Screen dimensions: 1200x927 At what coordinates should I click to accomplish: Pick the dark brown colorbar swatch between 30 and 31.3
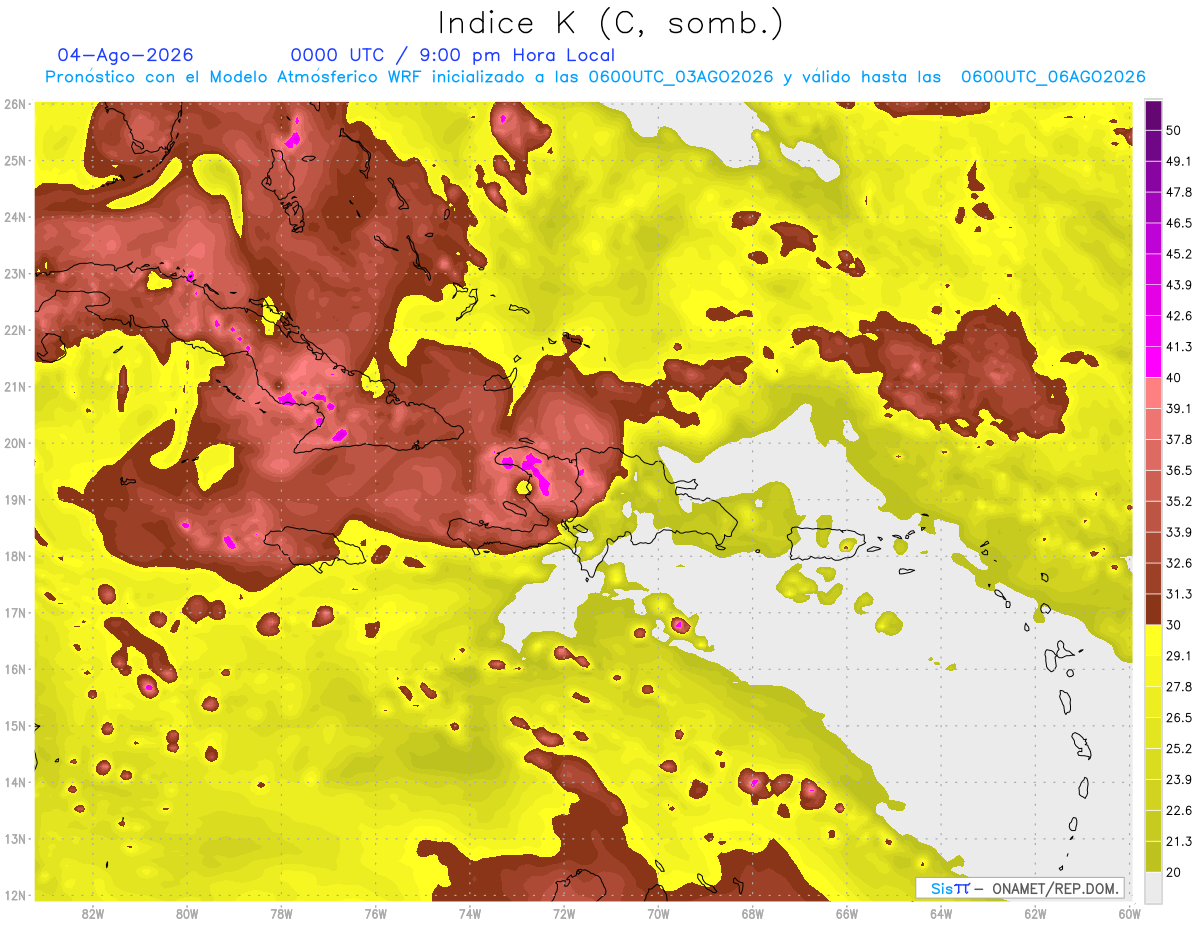1153,610
